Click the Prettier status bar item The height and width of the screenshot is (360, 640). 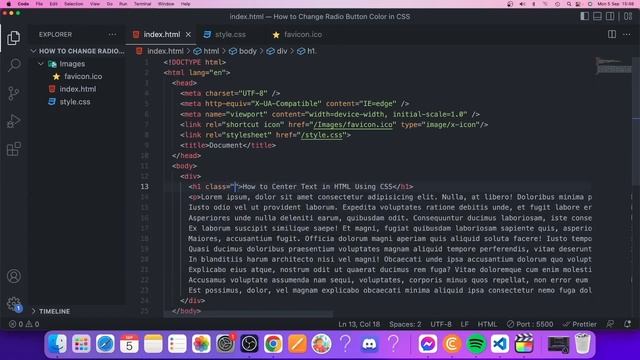(580, 324)
